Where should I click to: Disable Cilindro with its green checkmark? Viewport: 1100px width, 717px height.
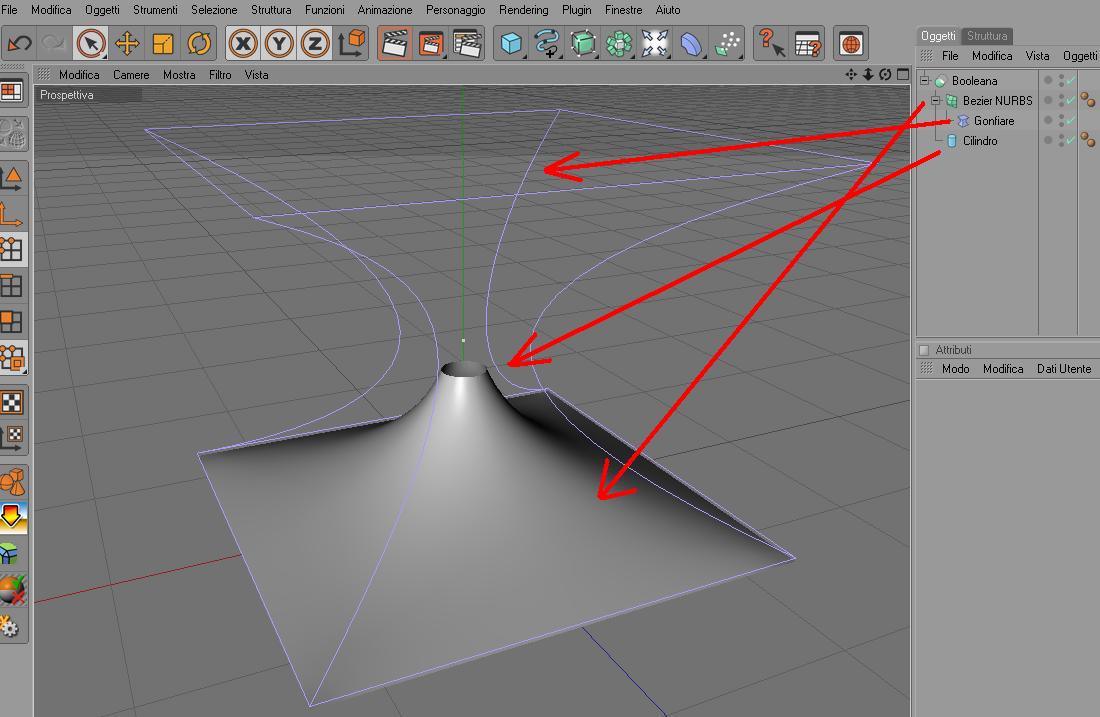1071,140
